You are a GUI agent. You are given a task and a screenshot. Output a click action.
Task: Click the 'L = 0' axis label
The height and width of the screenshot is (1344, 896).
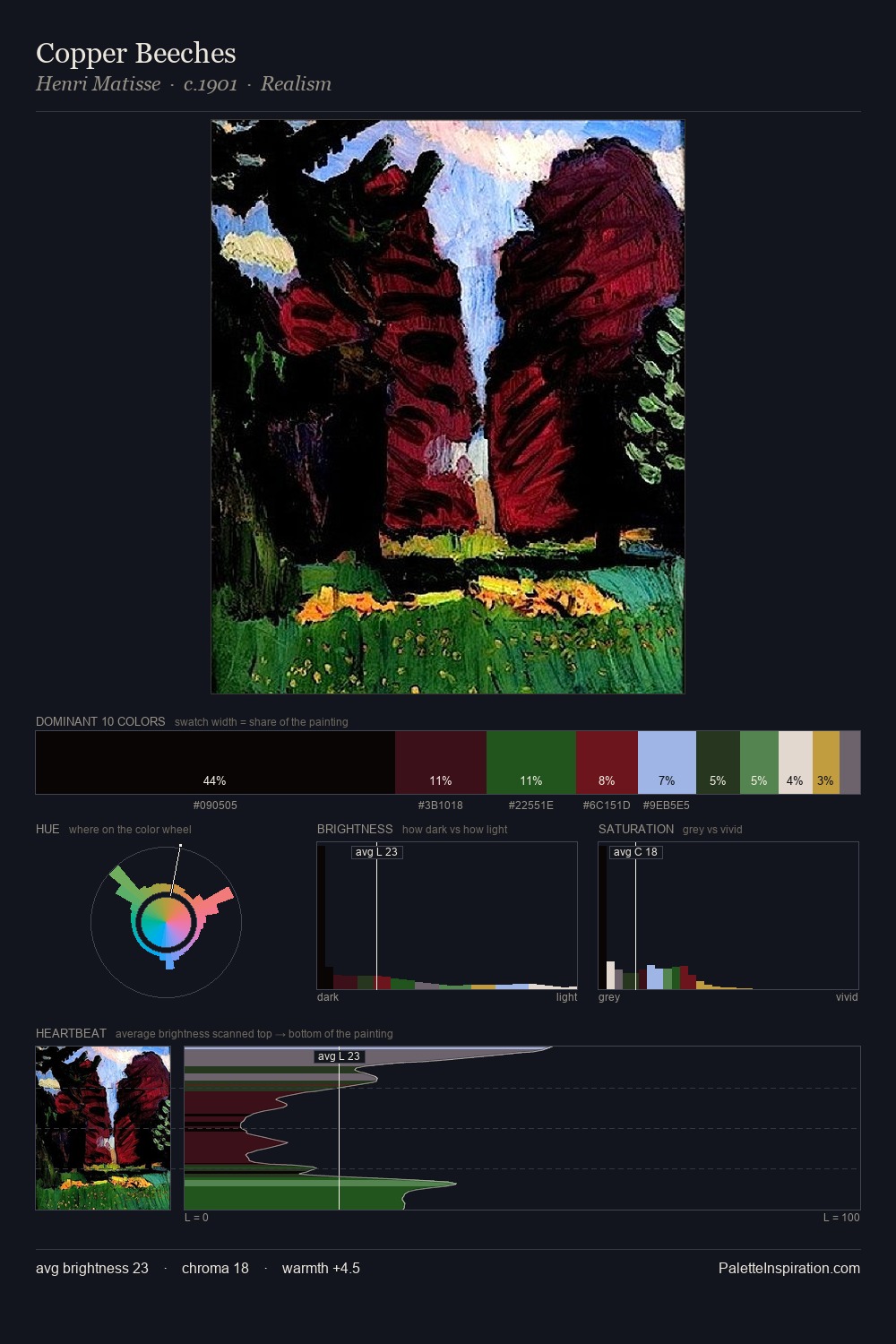coord(196,1218)
